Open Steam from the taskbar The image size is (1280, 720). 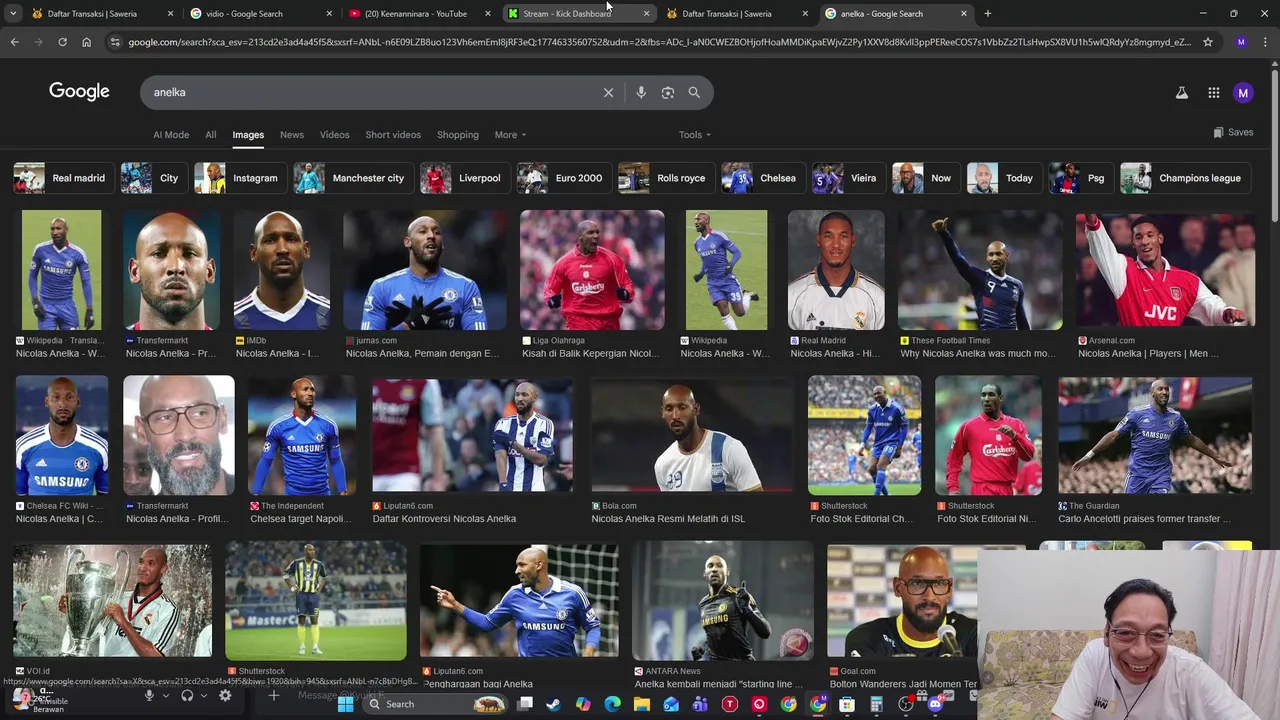pyautogui.click(x=553, y=704)
